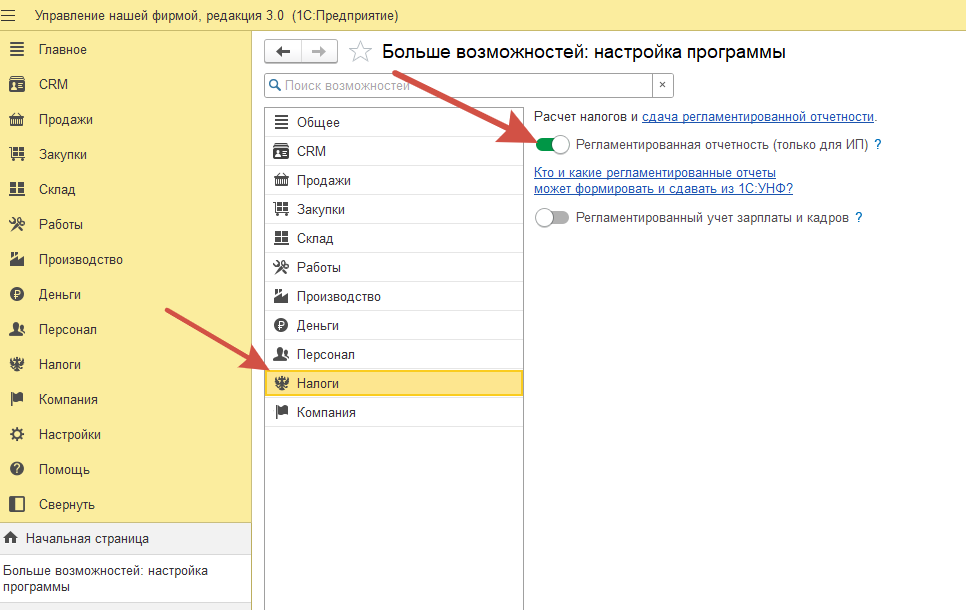Click the Деньги ruble icon in settings list
This screenshot has height=610, width=966.
280,326
